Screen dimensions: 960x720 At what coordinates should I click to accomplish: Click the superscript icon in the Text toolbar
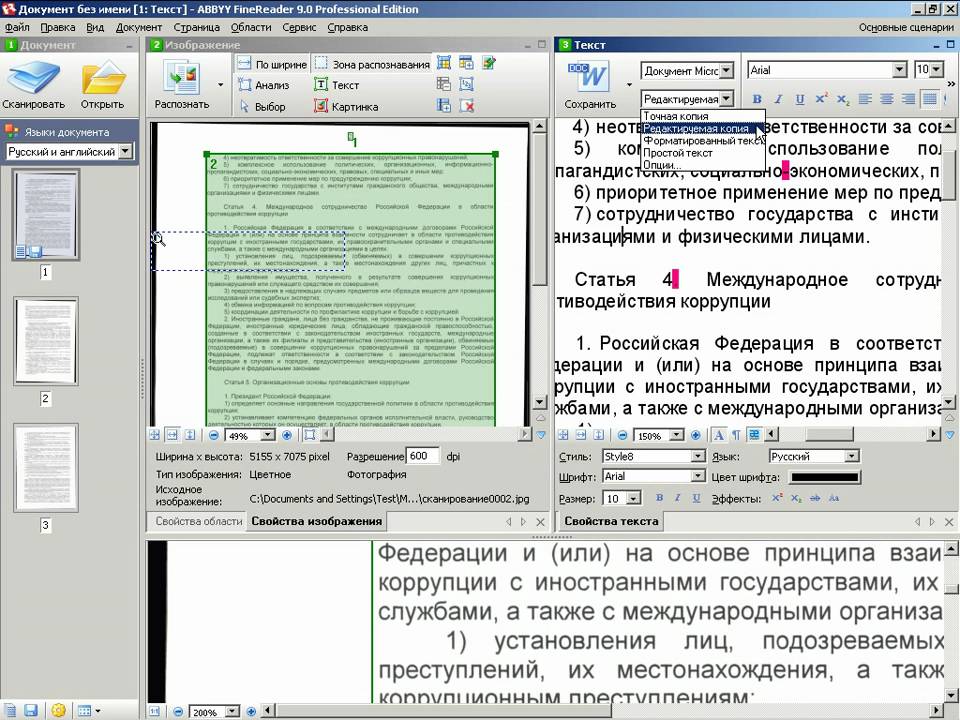pyautogui.click(x=821, y=99)
